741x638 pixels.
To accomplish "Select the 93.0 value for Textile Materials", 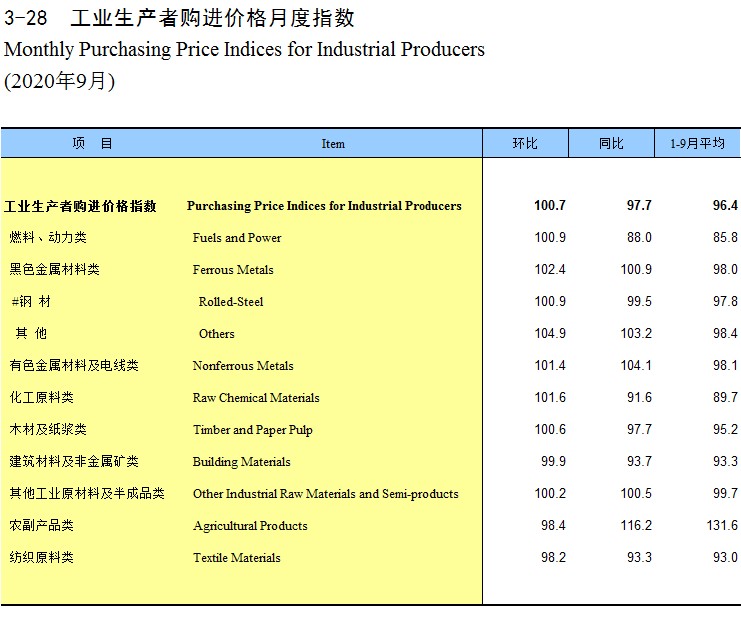I will point(725,558).
